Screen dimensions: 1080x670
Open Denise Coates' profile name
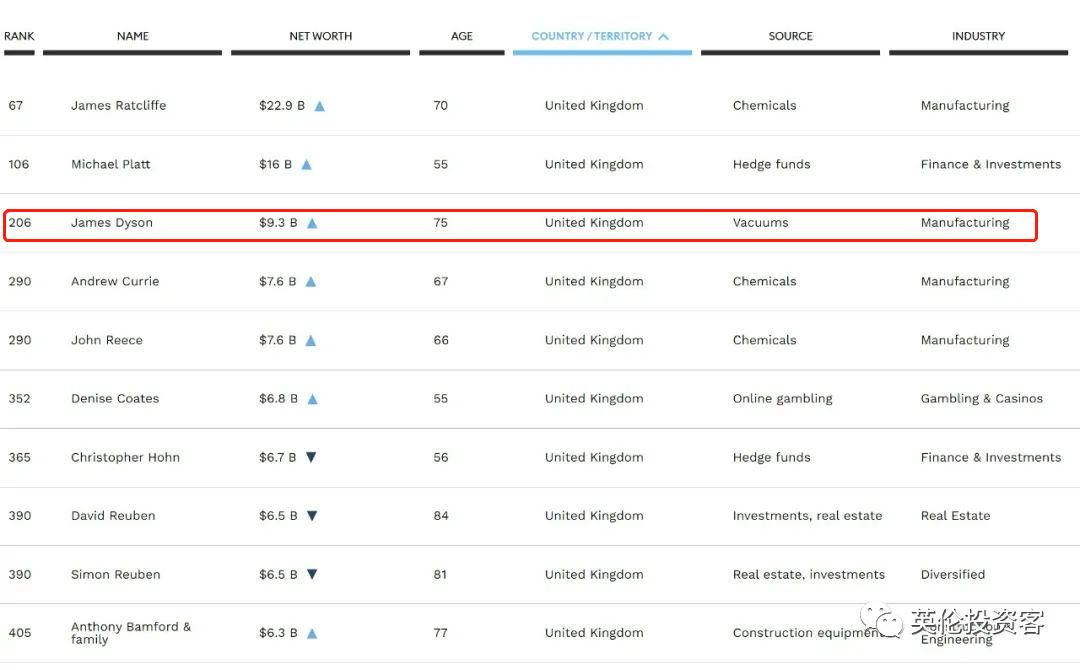click(x=115, y=399)
